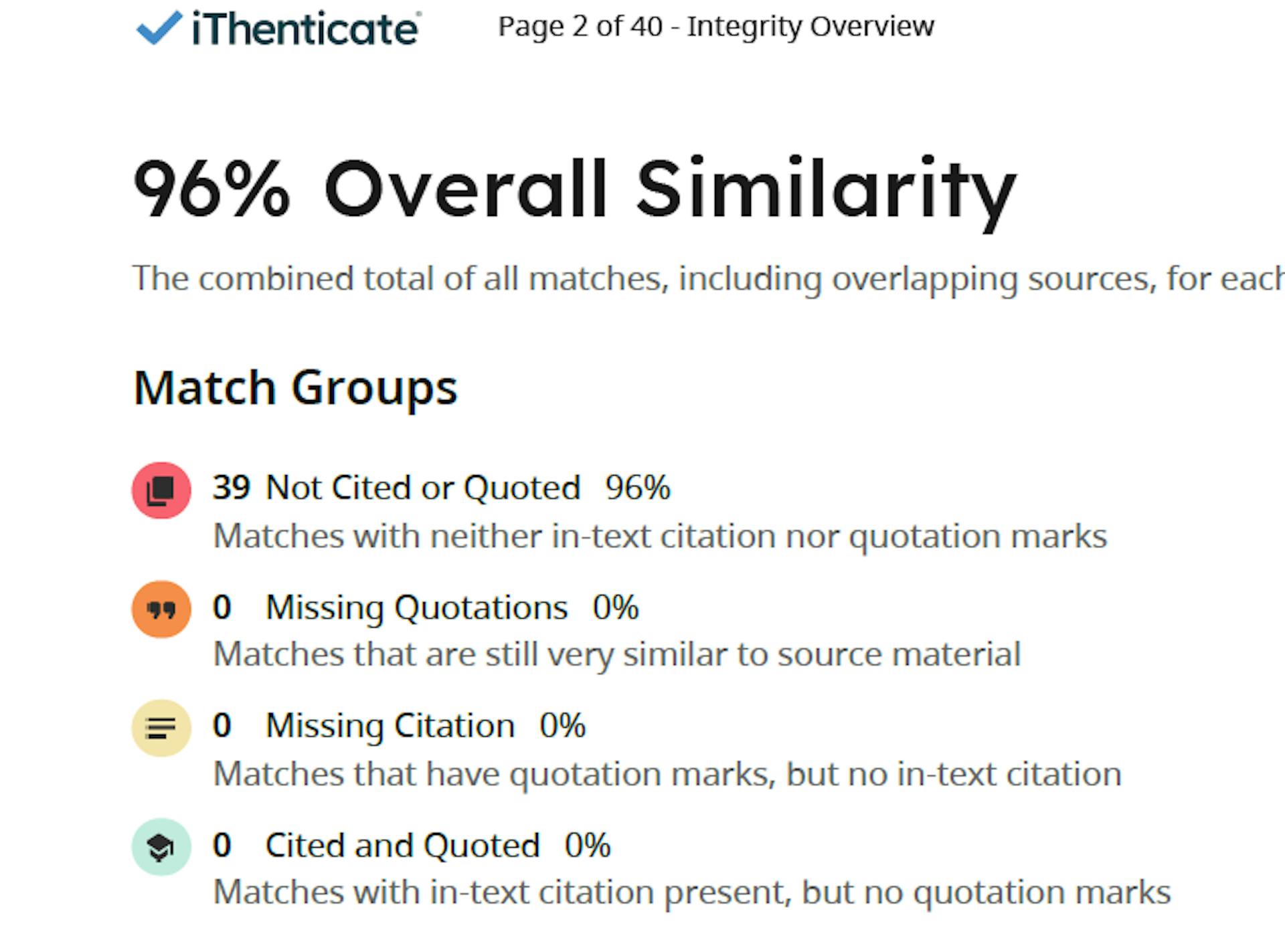Screen dimensions: 1285x952
Task: Click the yellow Missing Citation icon
Action: coord(161,728)
